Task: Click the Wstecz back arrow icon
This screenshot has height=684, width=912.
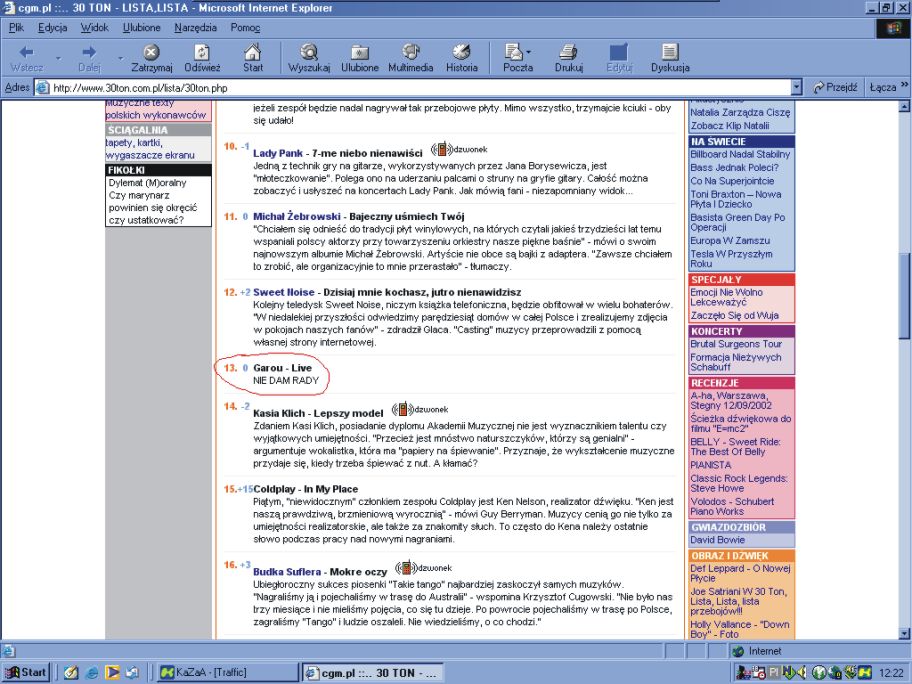Action: coord(27,52)
